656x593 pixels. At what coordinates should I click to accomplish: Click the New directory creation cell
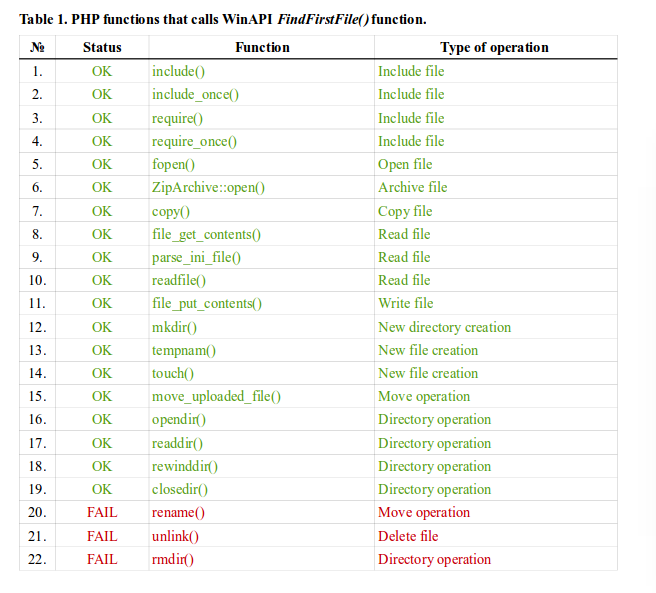click(444, 327)
